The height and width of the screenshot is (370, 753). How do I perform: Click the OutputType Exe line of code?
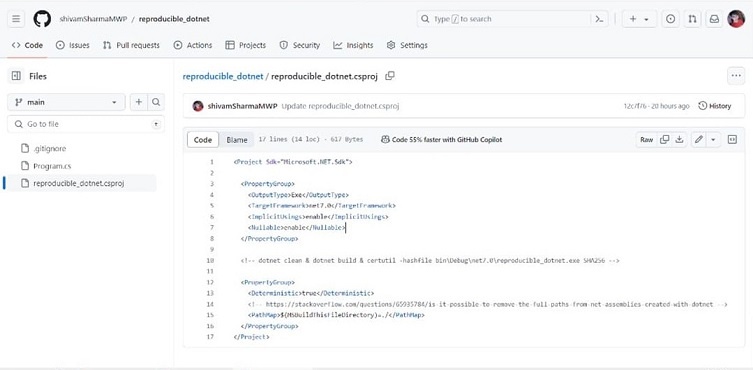(298, 195)
